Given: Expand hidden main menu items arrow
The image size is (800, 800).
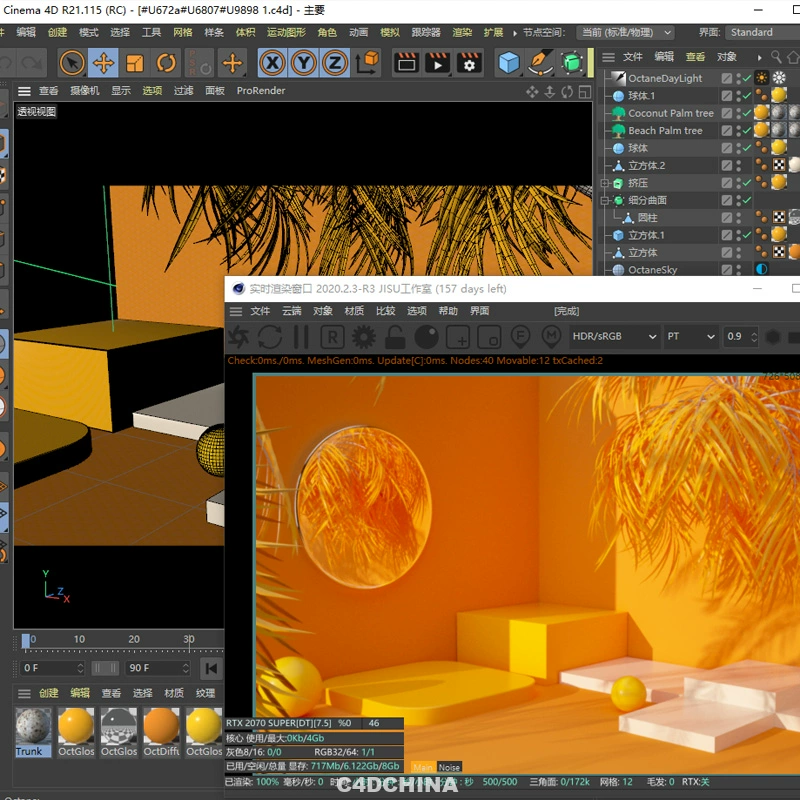Looking at the screenshot, I should click(515, 33).
